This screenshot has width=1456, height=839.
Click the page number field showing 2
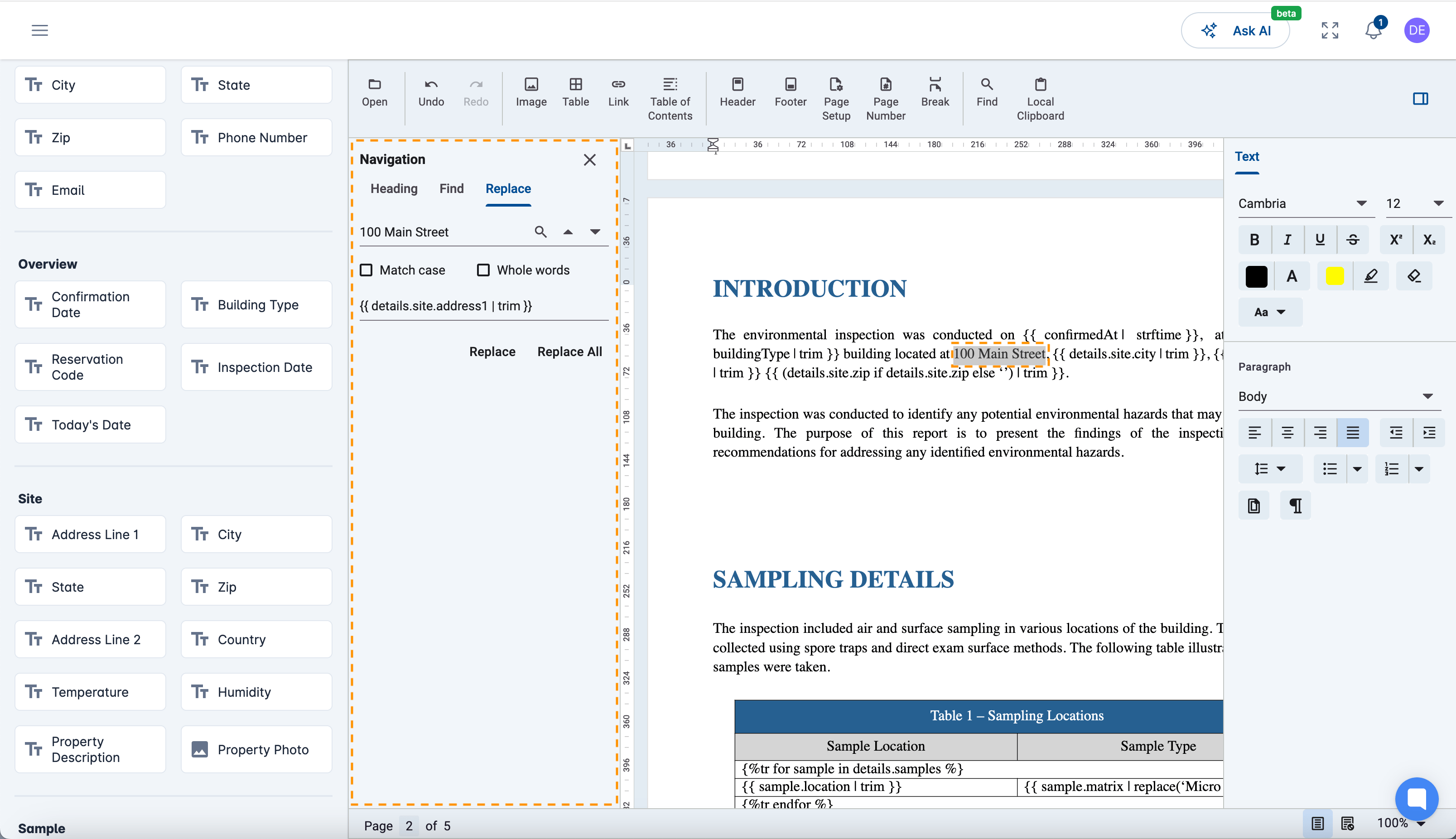(x=409, y=826)
